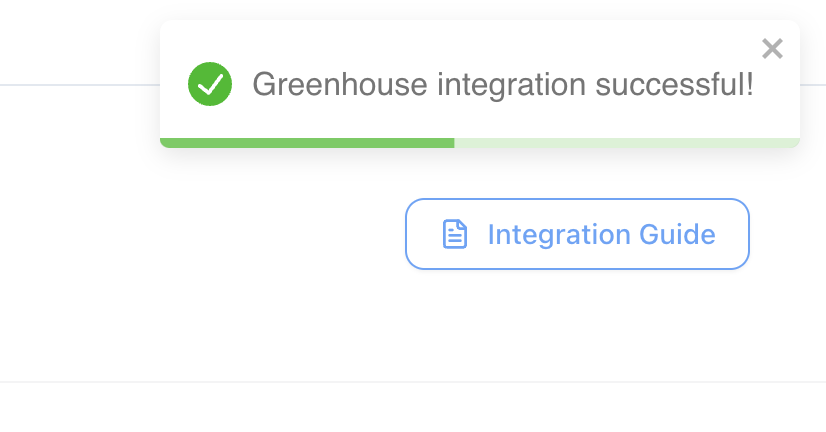Image resolution: width=826 pixels, height=432 pixels.
Task: Dismiss the Greenhouse integration success toast
Action: tap(772, 49)
